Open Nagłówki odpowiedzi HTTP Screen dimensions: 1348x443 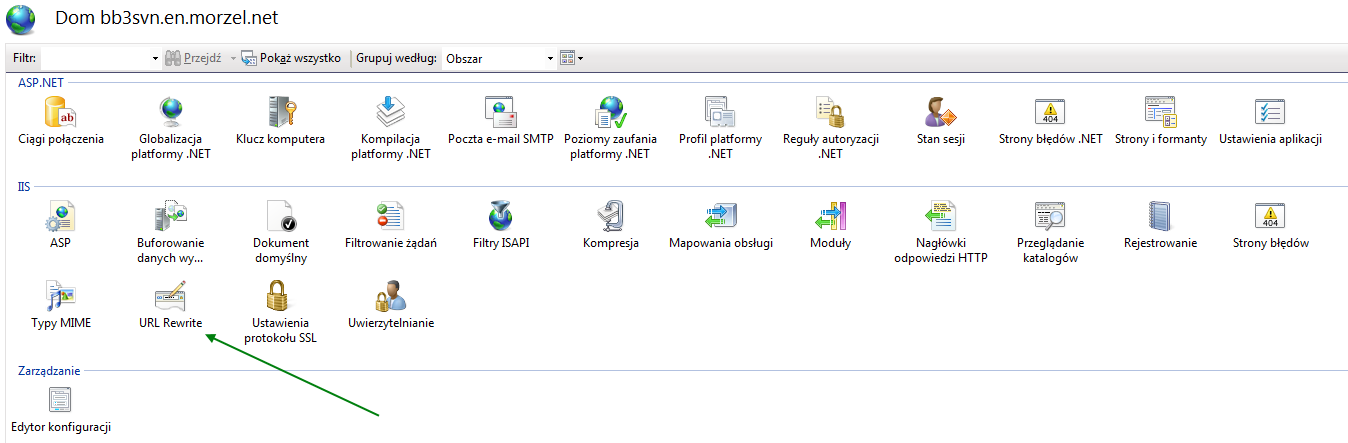point(940,233)
